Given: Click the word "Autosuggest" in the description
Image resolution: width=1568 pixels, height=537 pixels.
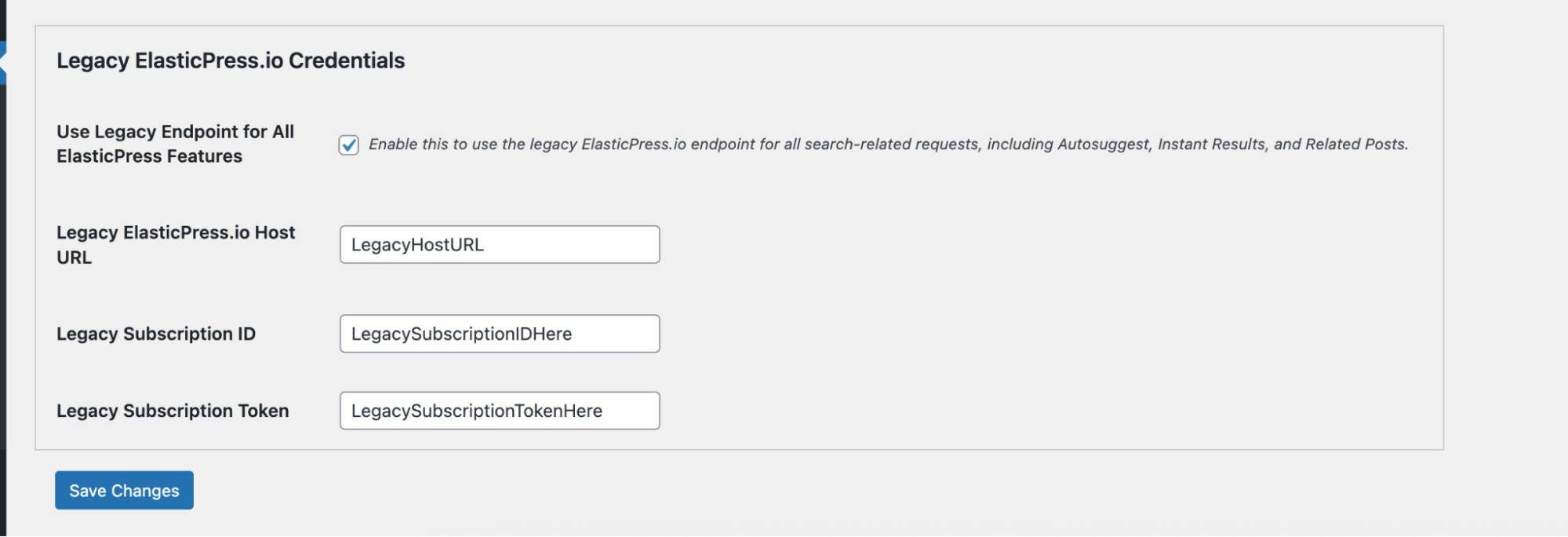Looking at the screenshot, I should coord(1103,144).
